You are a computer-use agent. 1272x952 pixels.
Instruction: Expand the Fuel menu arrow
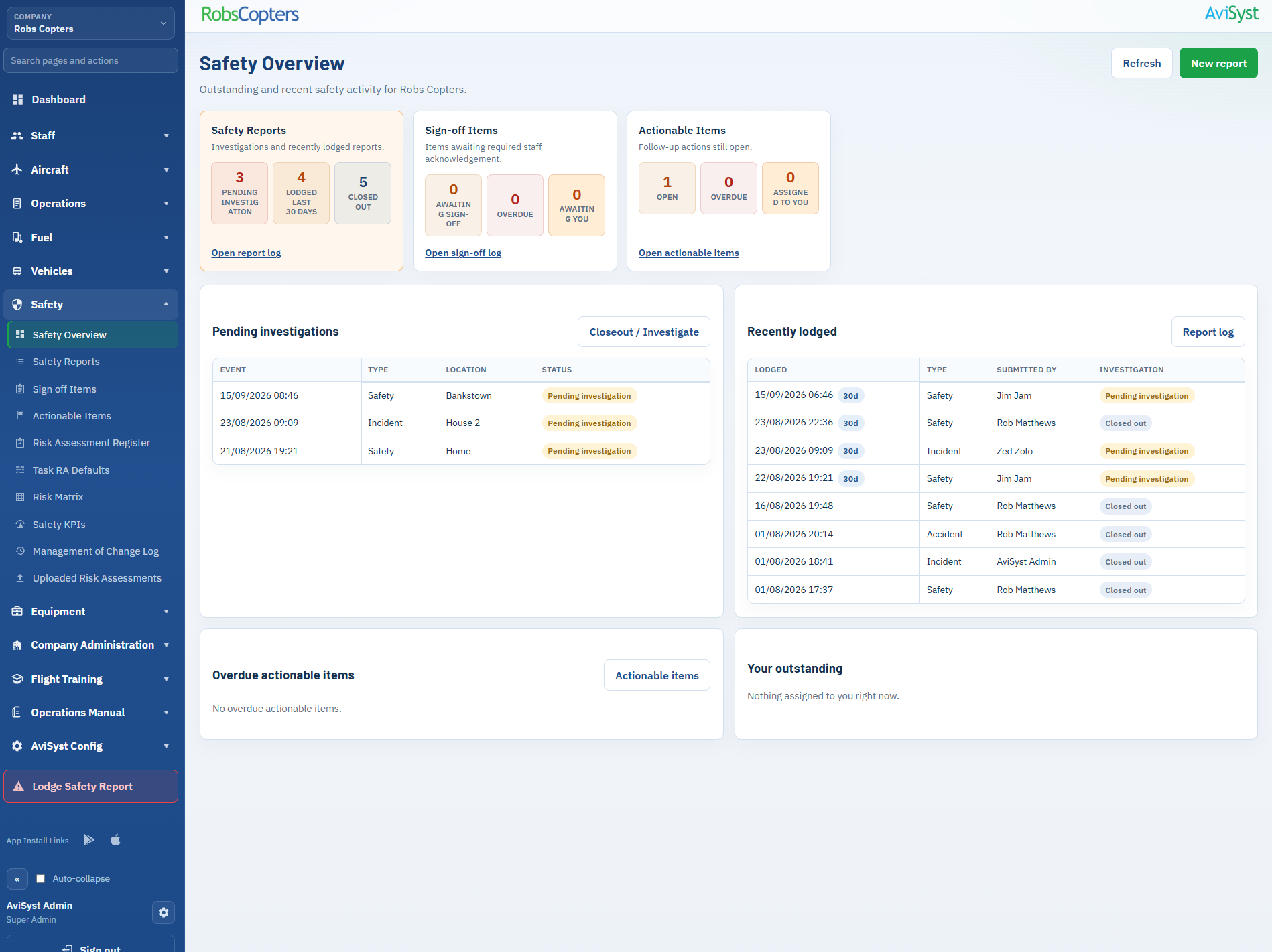[166, 237]
